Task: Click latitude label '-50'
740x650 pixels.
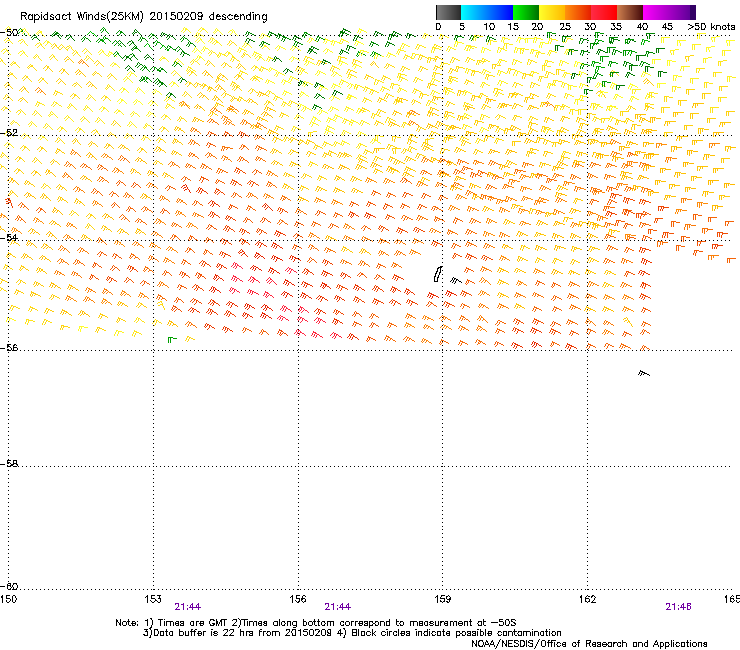Action: point(9,33)
